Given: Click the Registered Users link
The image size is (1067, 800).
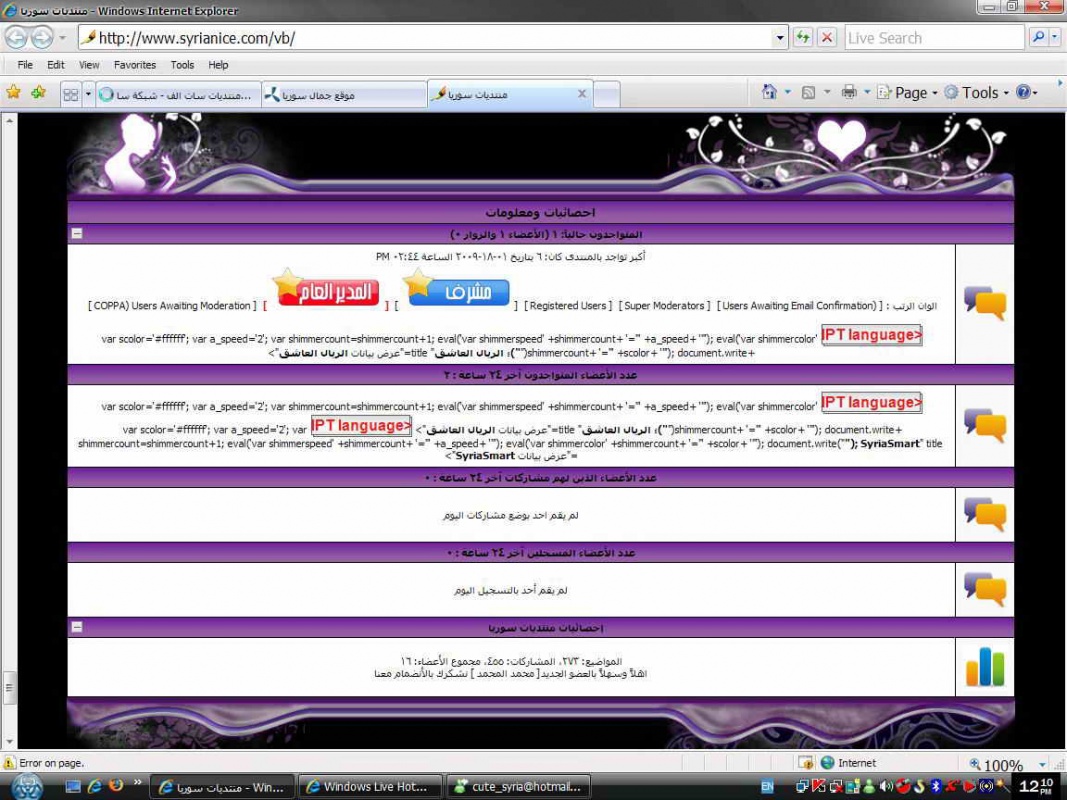Looking at the screenshot, I should [567, 306].
